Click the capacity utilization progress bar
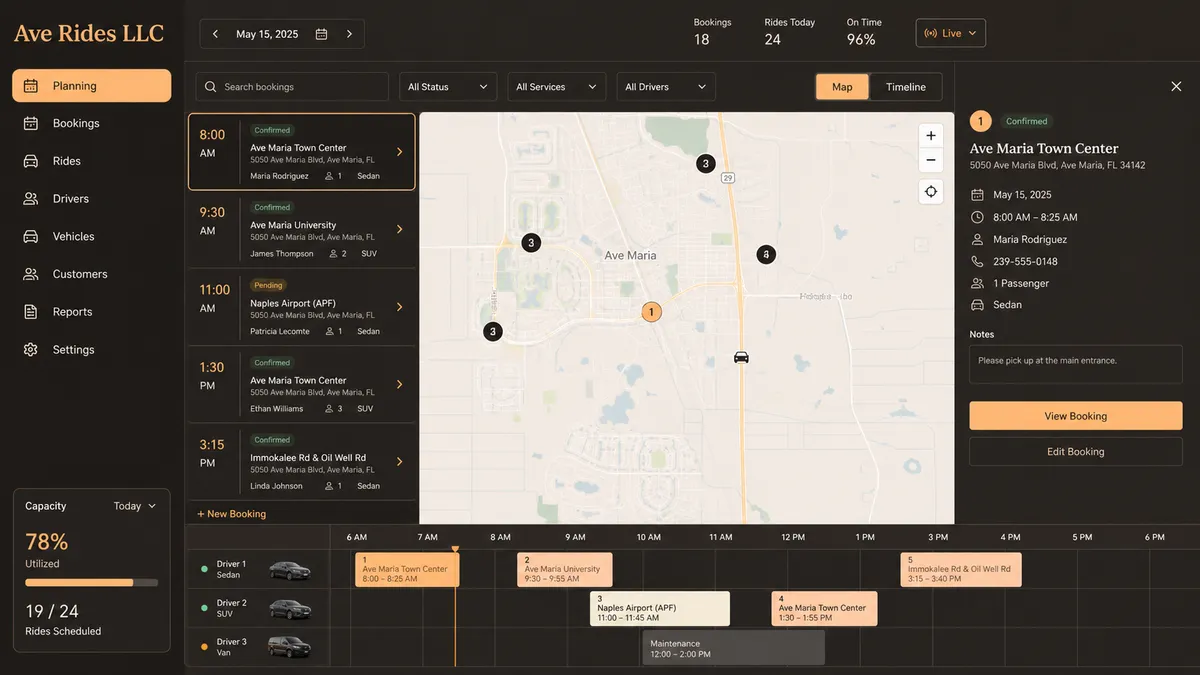The width and height of the screenshot is (1200, 675). 91,582
